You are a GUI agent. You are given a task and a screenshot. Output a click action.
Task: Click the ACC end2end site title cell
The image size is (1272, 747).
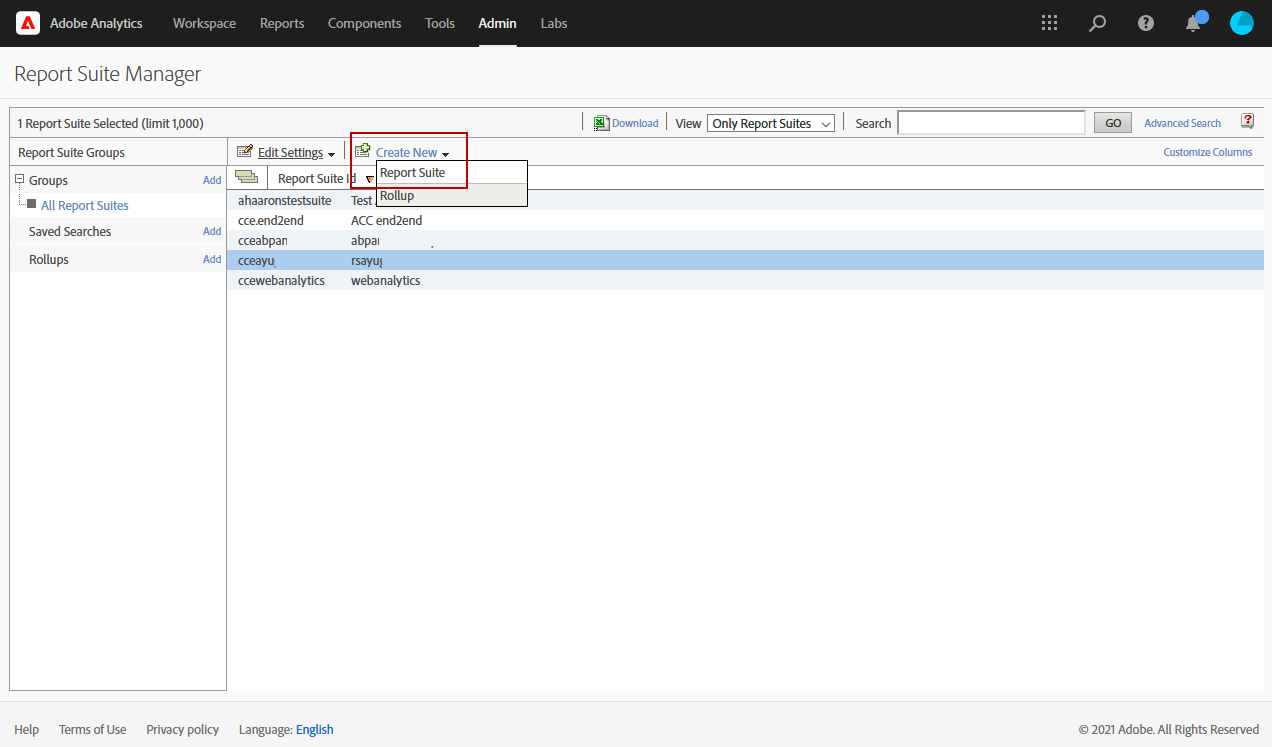[x=386, y=220]
